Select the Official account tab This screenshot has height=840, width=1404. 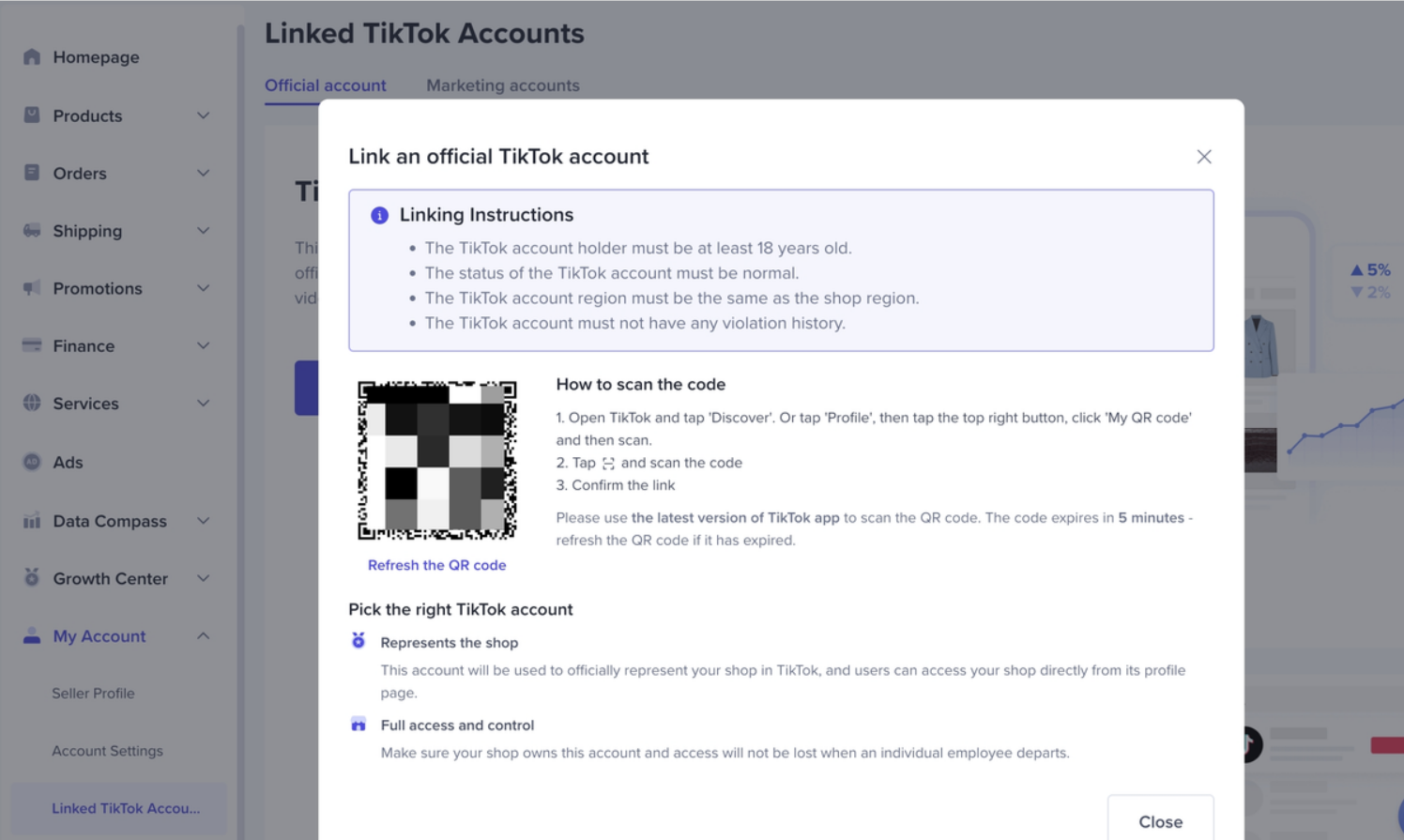[326, 85]
